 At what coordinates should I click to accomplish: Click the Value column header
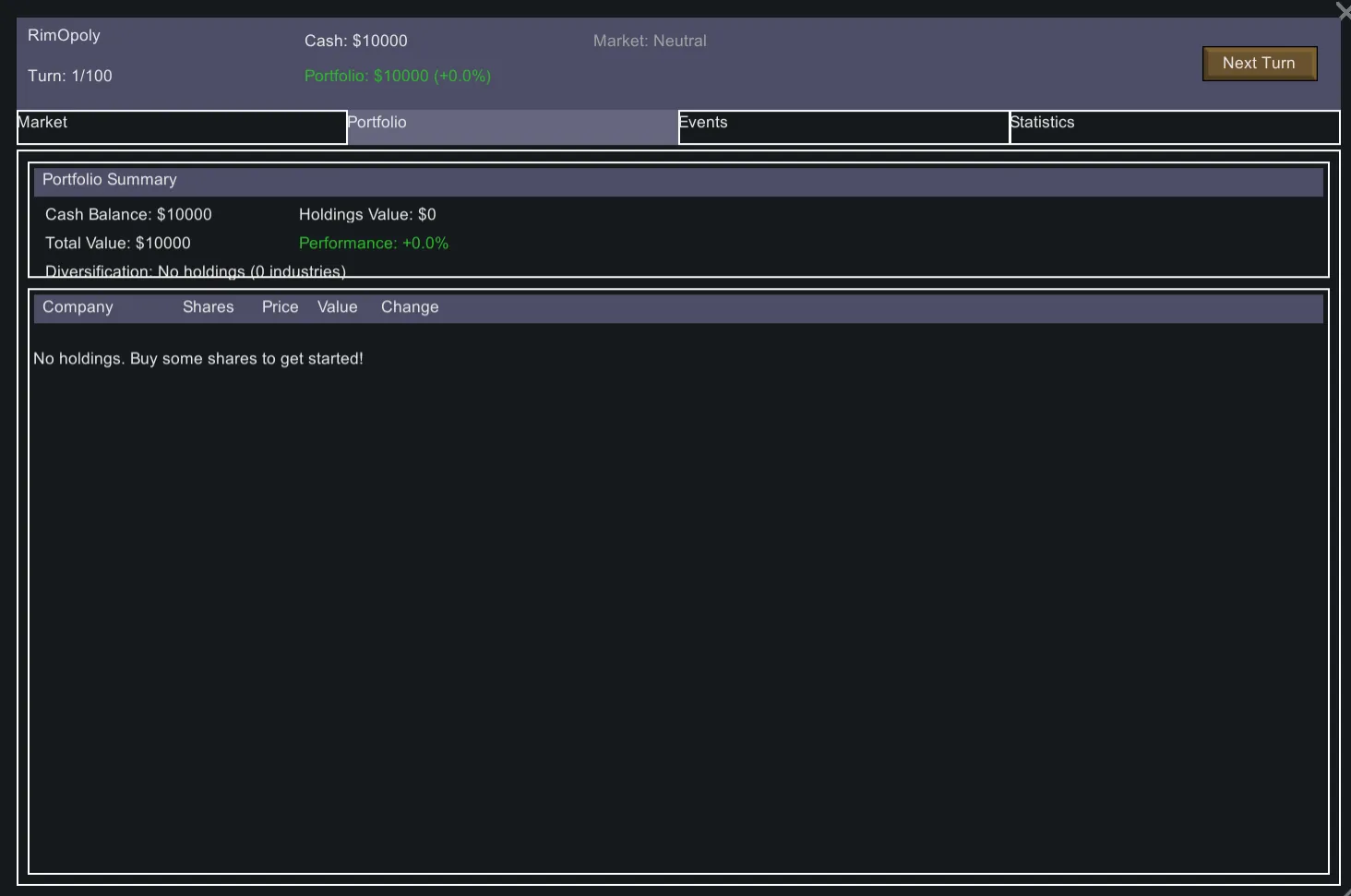(x=337, y=307)
